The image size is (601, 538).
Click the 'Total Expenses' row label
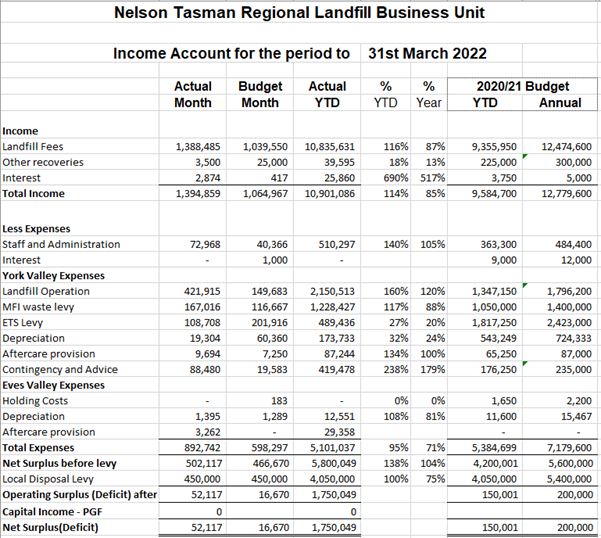pos(38,448)
